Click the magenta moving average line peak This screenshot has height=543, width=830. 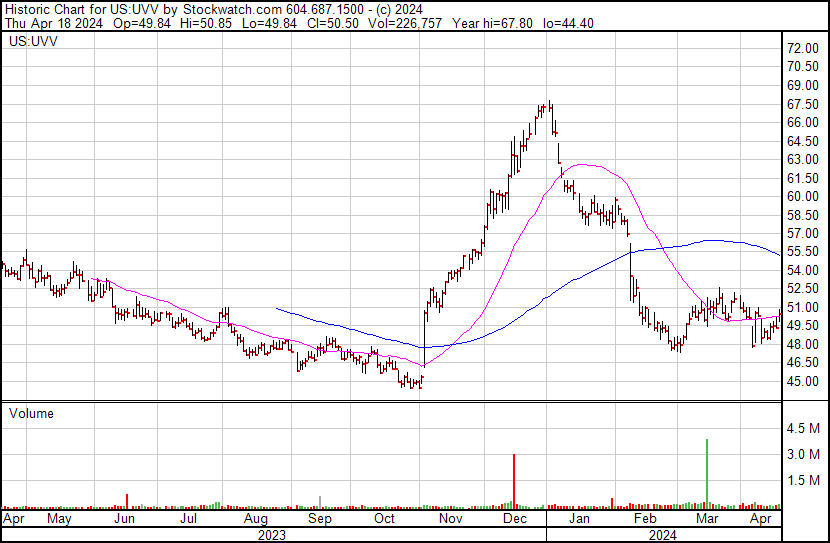[592, 165]
